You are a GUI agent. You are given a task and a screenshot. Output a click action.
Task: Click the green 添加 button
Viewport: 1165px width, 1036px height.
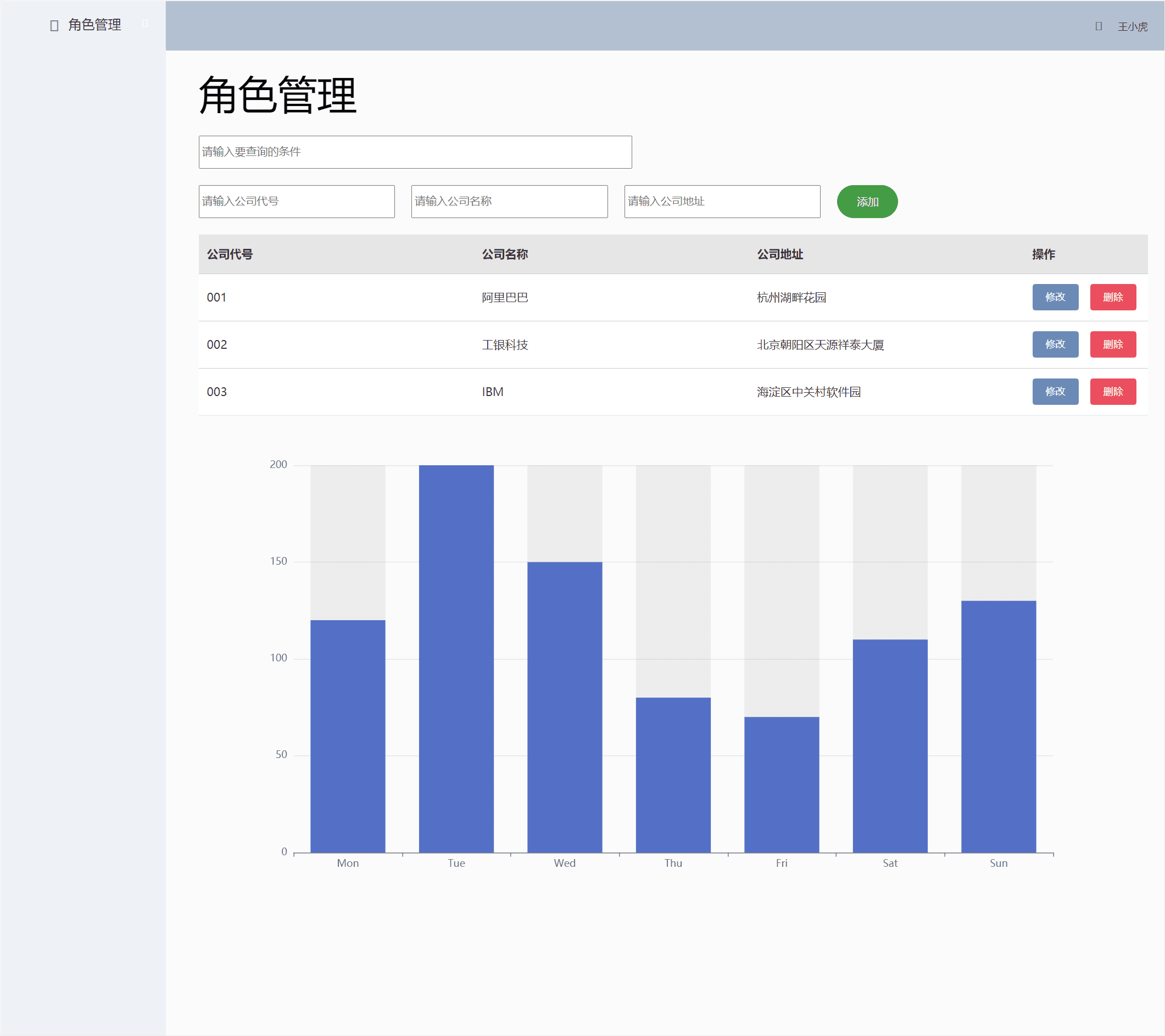(x=867, y=201)
